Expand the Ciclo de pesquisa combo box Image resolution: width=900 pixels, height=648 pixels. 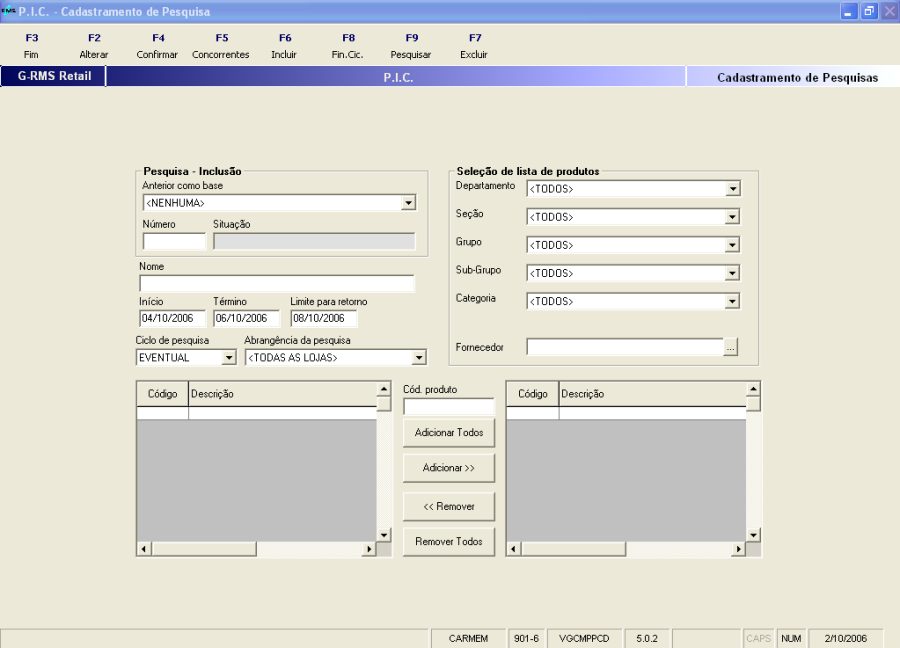[x=228, y=358]
